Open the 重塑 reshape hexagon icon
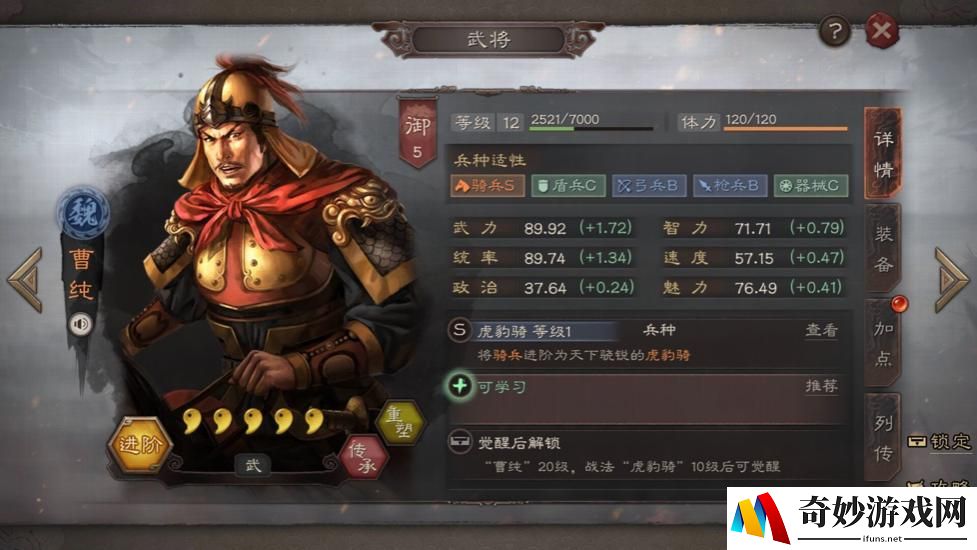Image resolution: width=977 pixels, height=550 pixels. [x=401, y=422]
